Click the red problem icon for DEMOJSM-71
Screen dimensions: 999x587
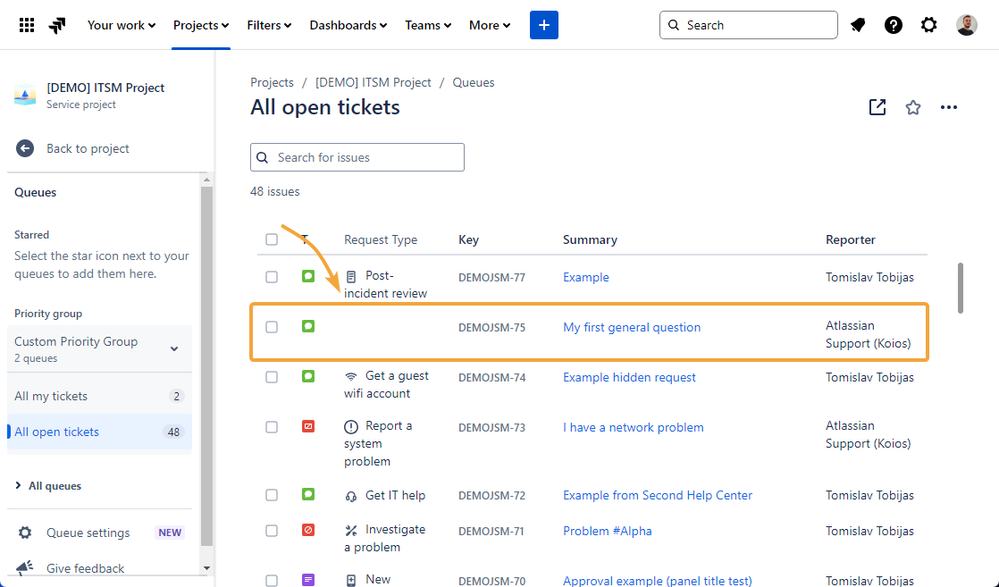point(308,530)
